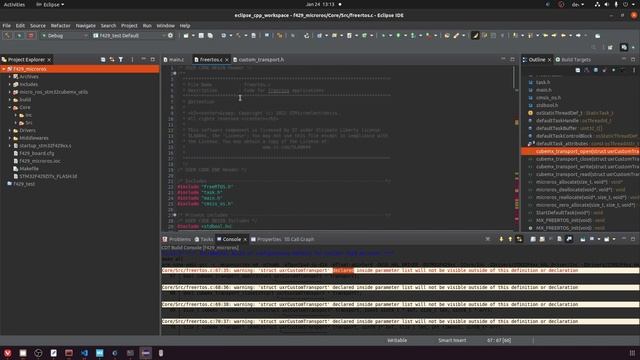The height and width of the screenshot is (360, 640).
Task: Click the Show Applications grid in the dock
Action: click(x=632, y=353)
